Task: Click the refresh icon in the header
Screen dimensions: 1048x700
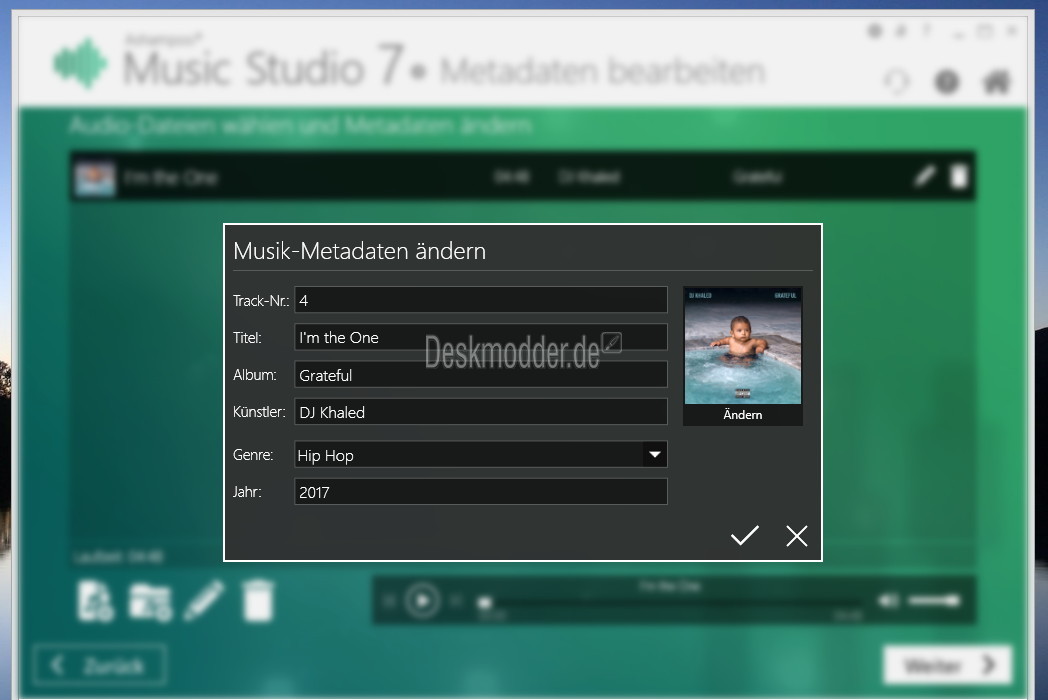Action: click(896, 82)
